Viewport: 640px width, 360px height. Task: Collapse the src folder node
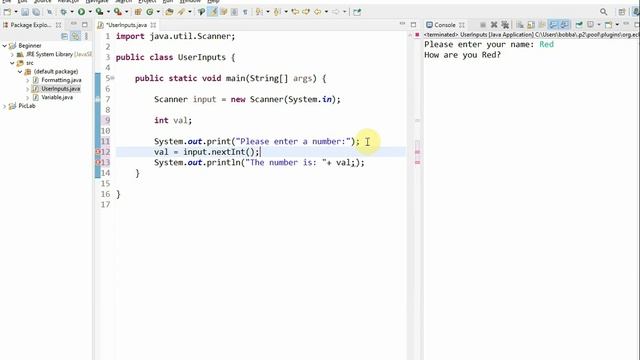point(12,63)
